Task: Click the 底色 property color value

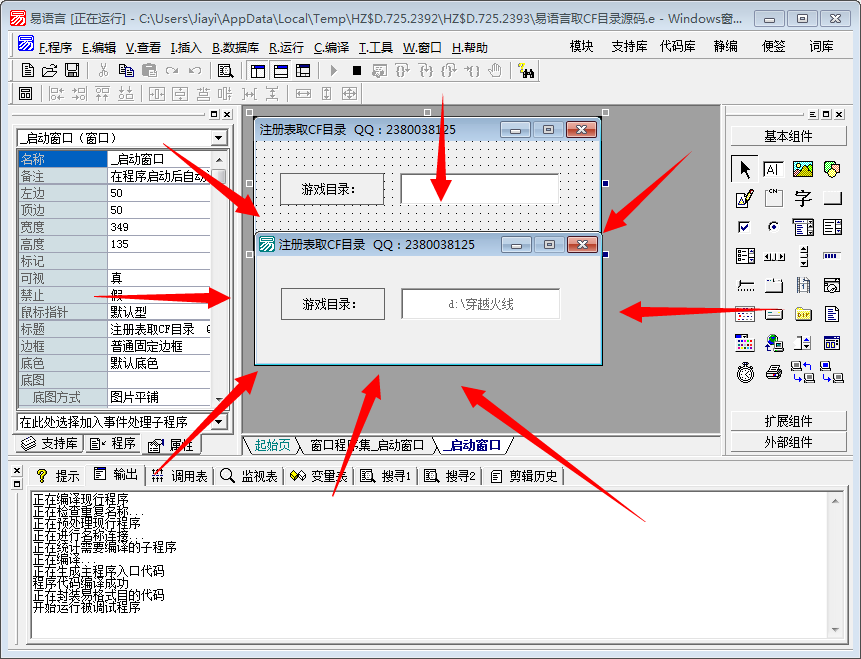Action: tap(158, 363)
